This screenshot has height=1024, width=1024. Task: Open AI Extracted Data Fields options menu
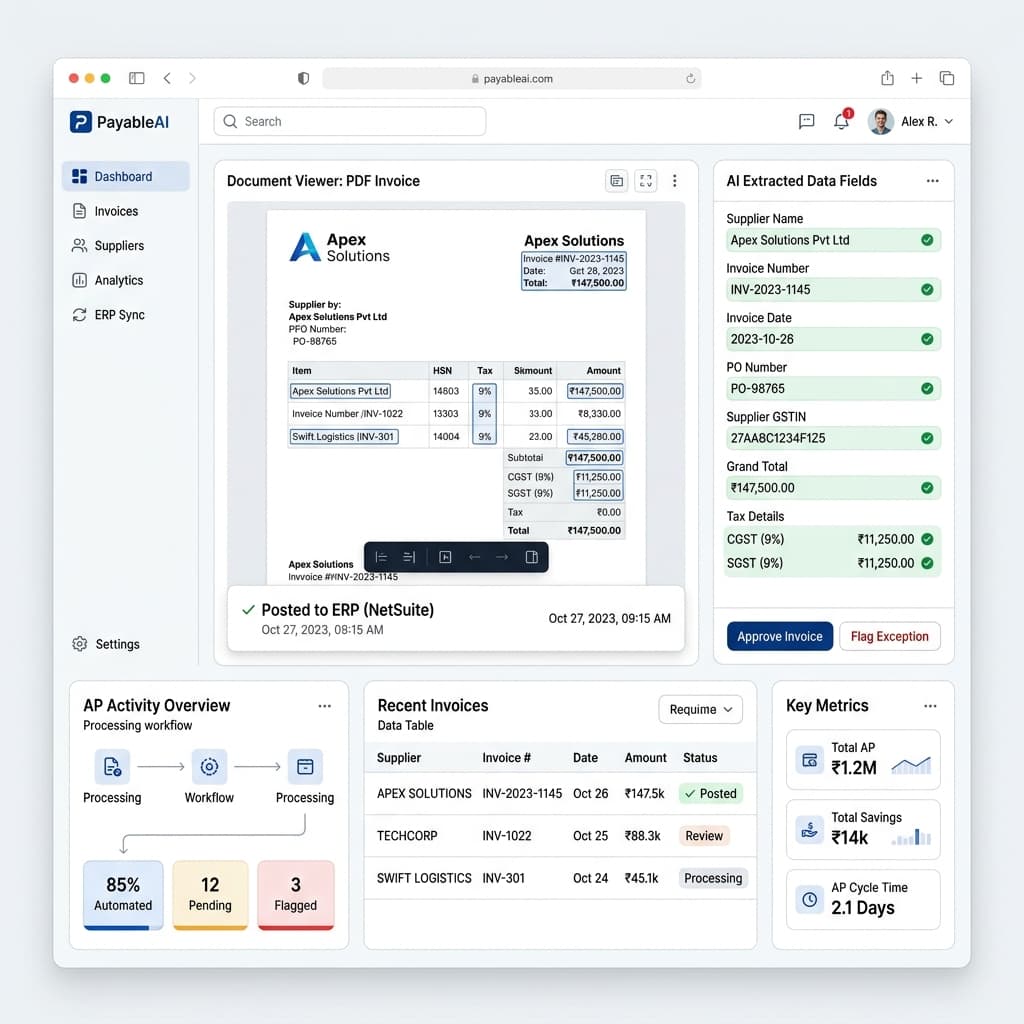tap(933, 181)
